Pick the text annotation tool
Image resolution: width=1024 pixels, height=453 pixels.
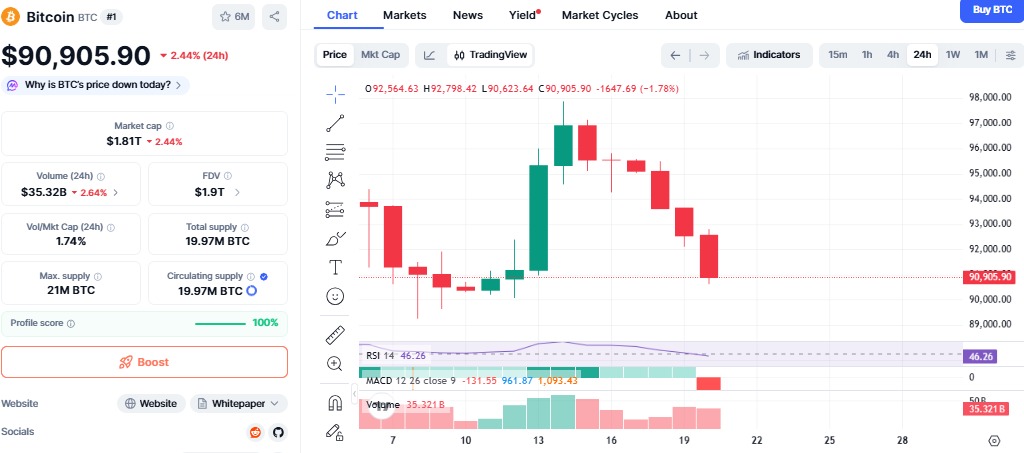336,267
